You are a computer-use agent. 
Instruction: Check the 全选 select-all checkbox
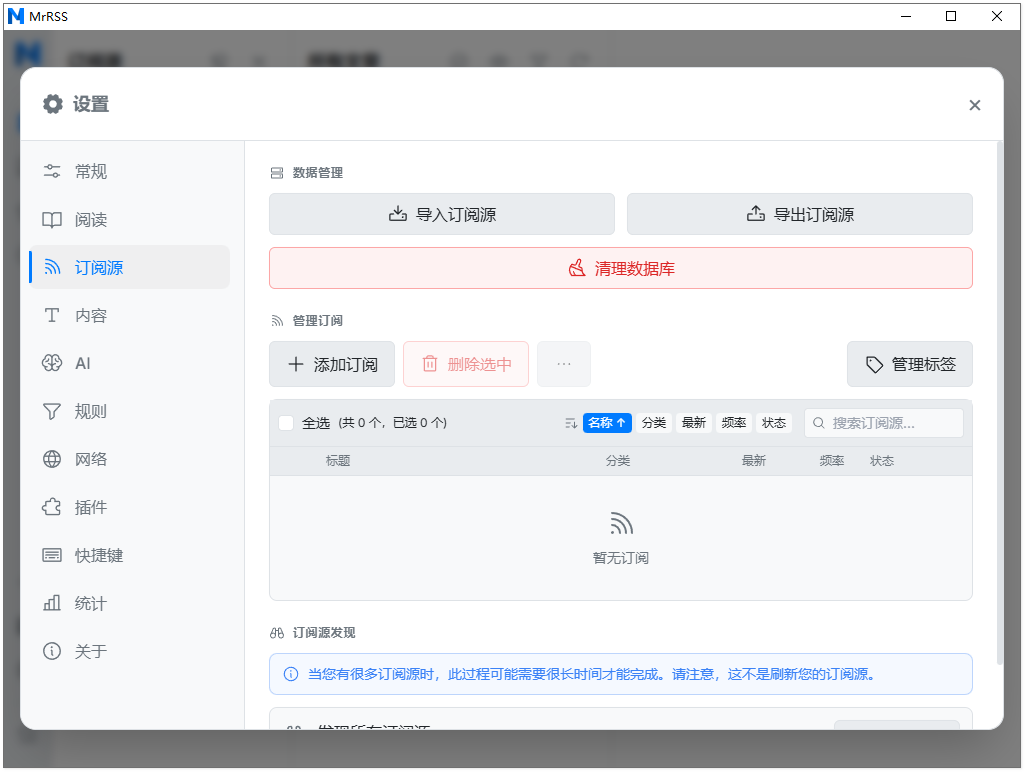[285, 423]
